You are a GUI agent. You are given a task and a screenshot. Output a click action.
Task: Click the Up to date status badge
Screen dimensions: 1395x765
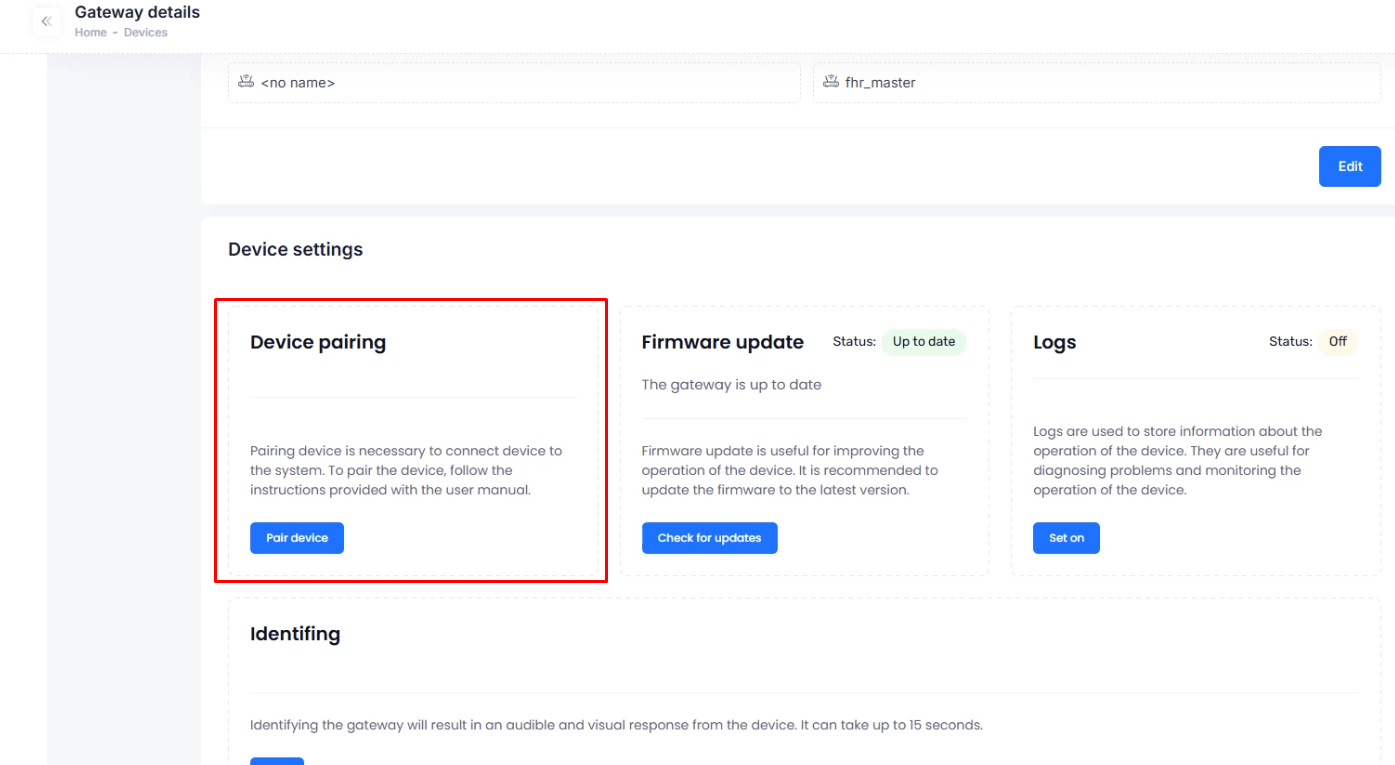(924, 342)
